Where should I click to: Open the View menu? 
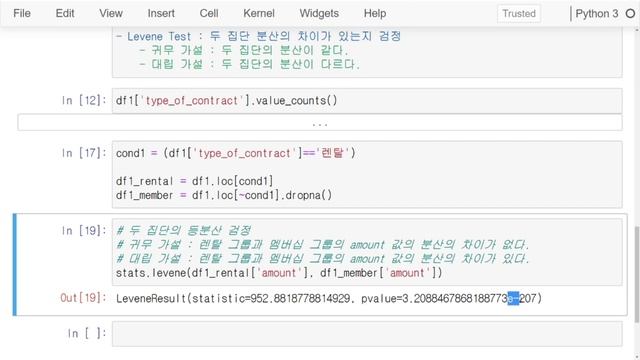click(x=111, y=13)
